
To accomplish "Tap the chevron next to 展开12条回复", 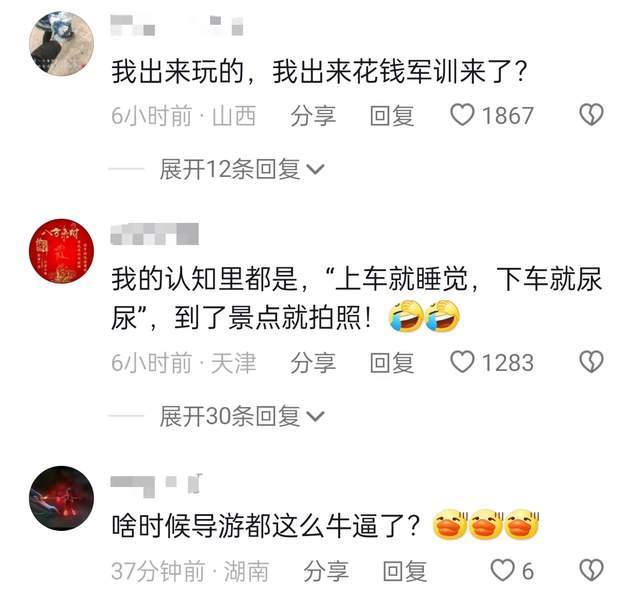I will (316, 169).
